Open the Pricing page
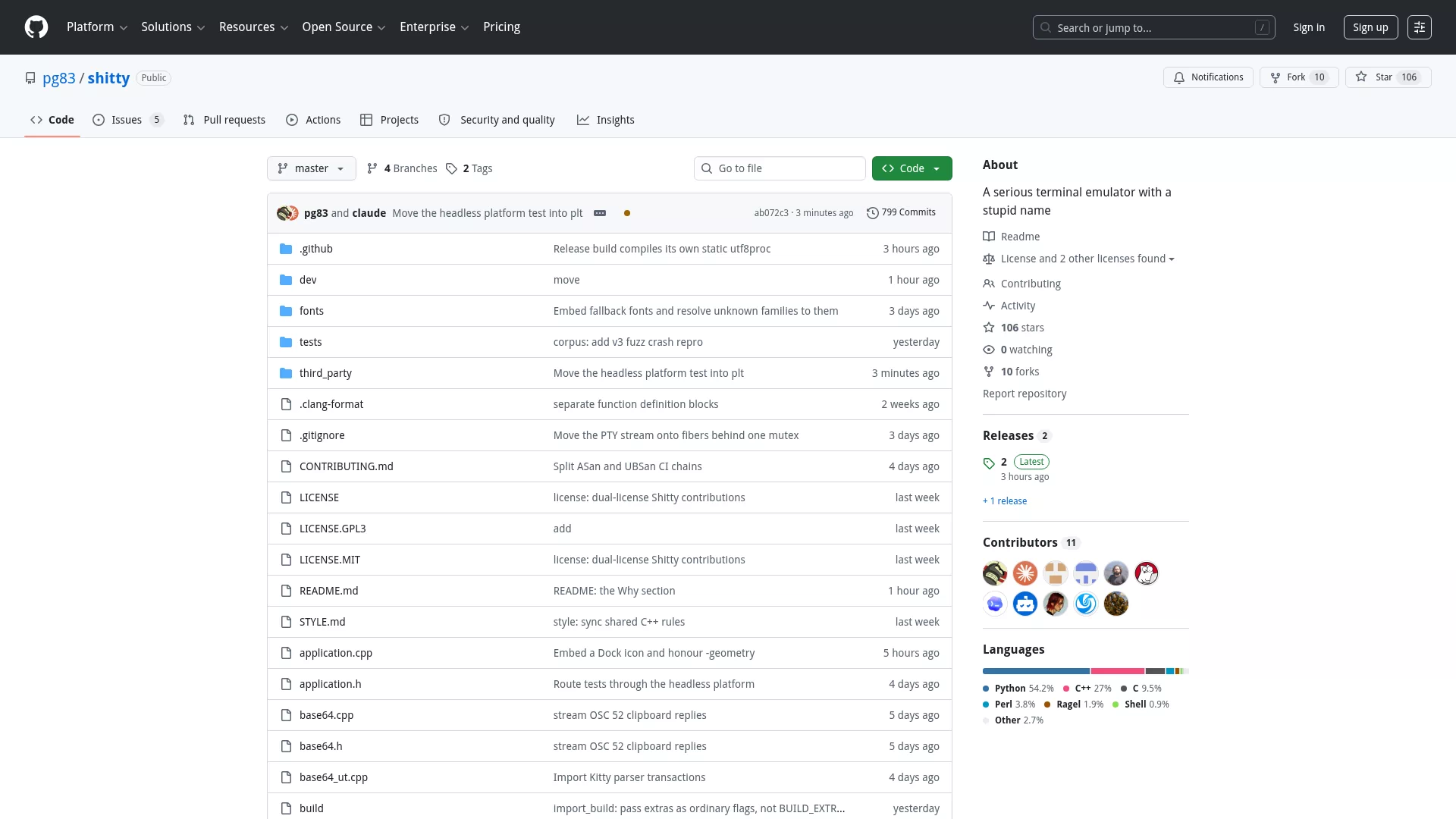 [502, 27]
